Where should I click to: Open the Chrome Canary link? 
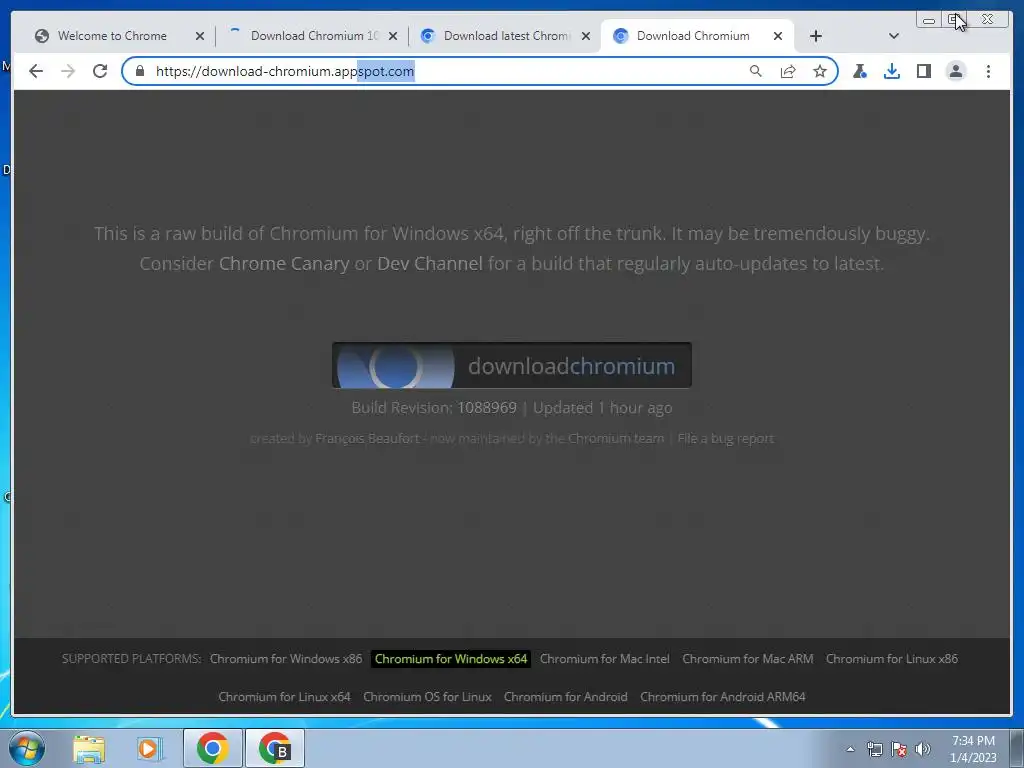coord(284,264)
